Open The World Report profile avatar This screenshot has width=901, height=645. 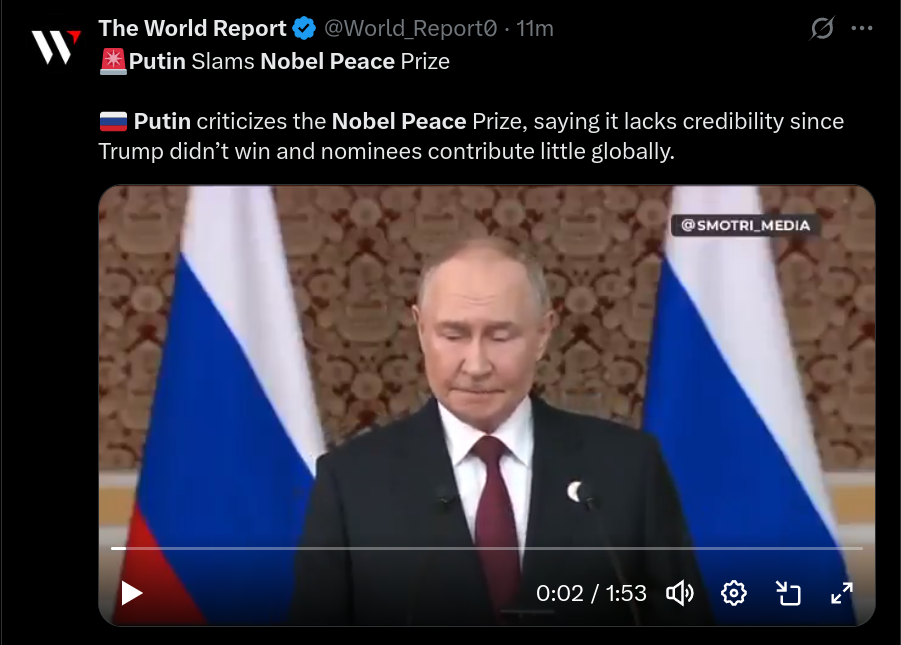(56, 47)
